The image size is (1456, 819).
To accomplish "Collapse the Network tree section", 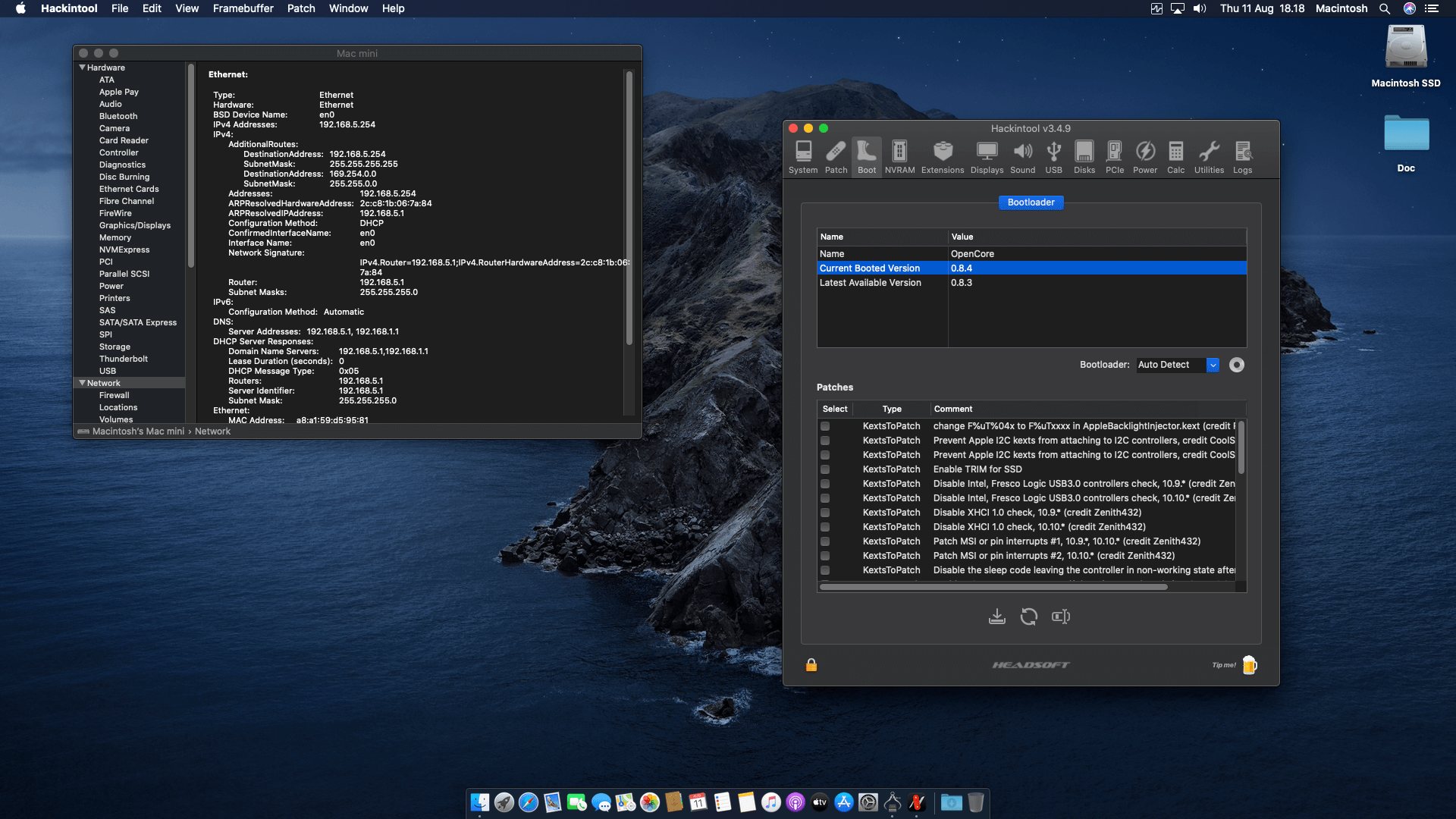I will pyautogui.click(x=83, y=383).
